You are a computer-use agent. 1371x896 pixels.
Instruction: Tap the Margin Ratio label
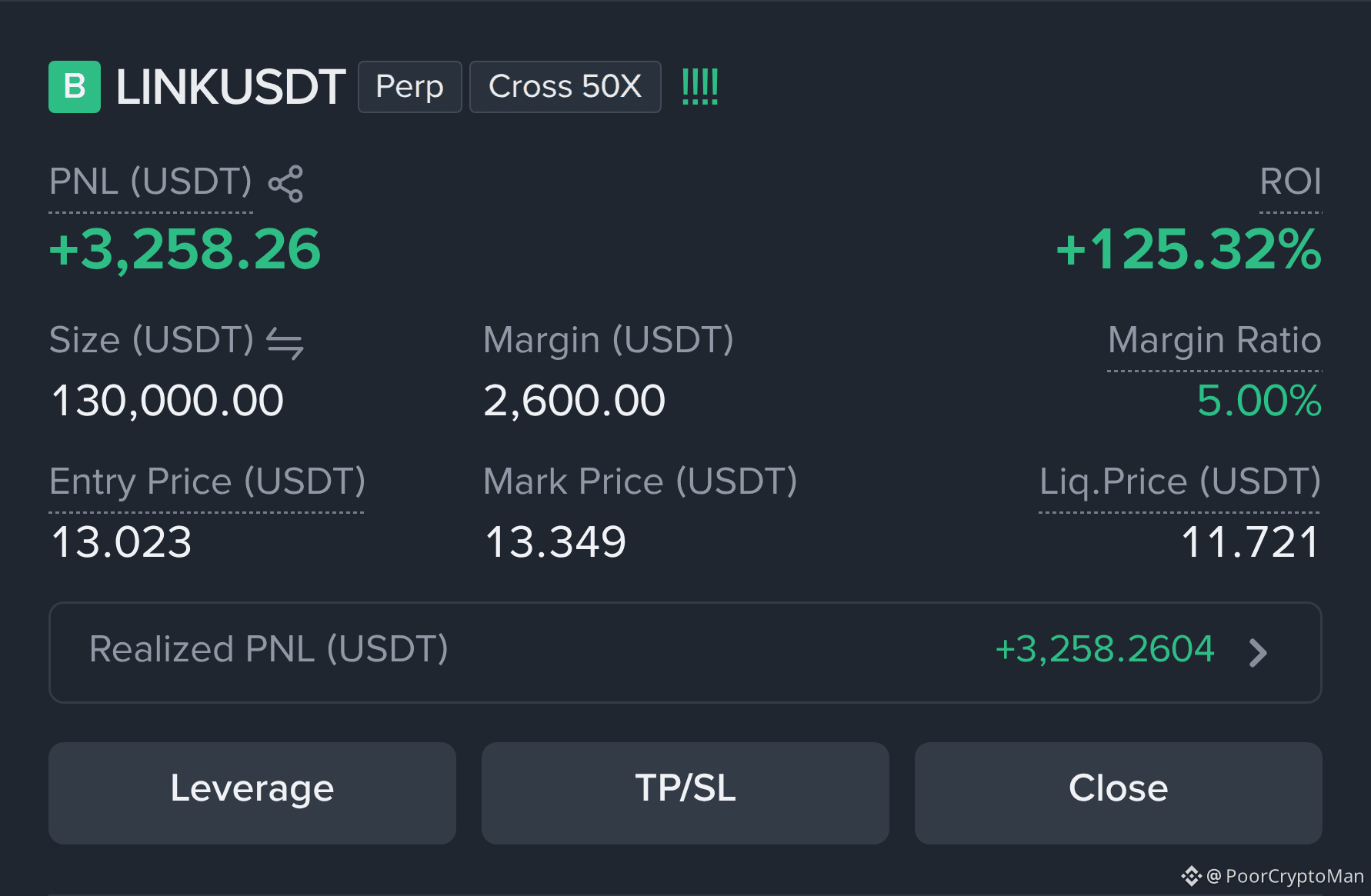1215,341
